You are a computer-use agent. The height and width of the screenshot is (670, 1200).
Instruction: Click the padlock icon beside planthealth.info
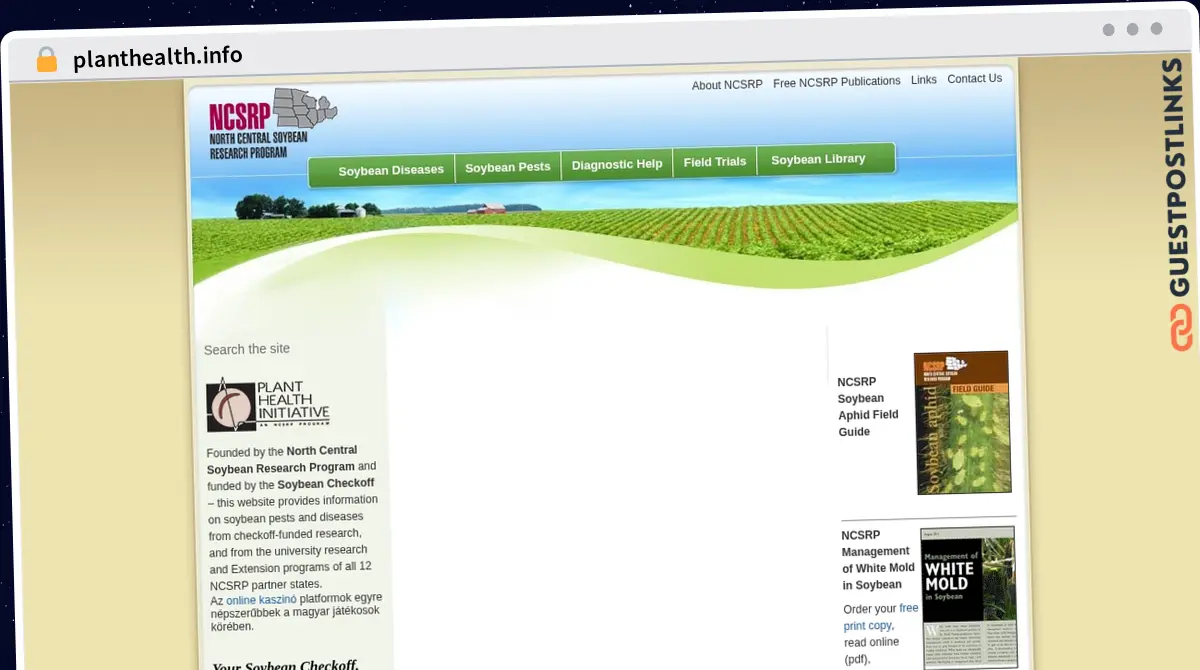point(47,60)
